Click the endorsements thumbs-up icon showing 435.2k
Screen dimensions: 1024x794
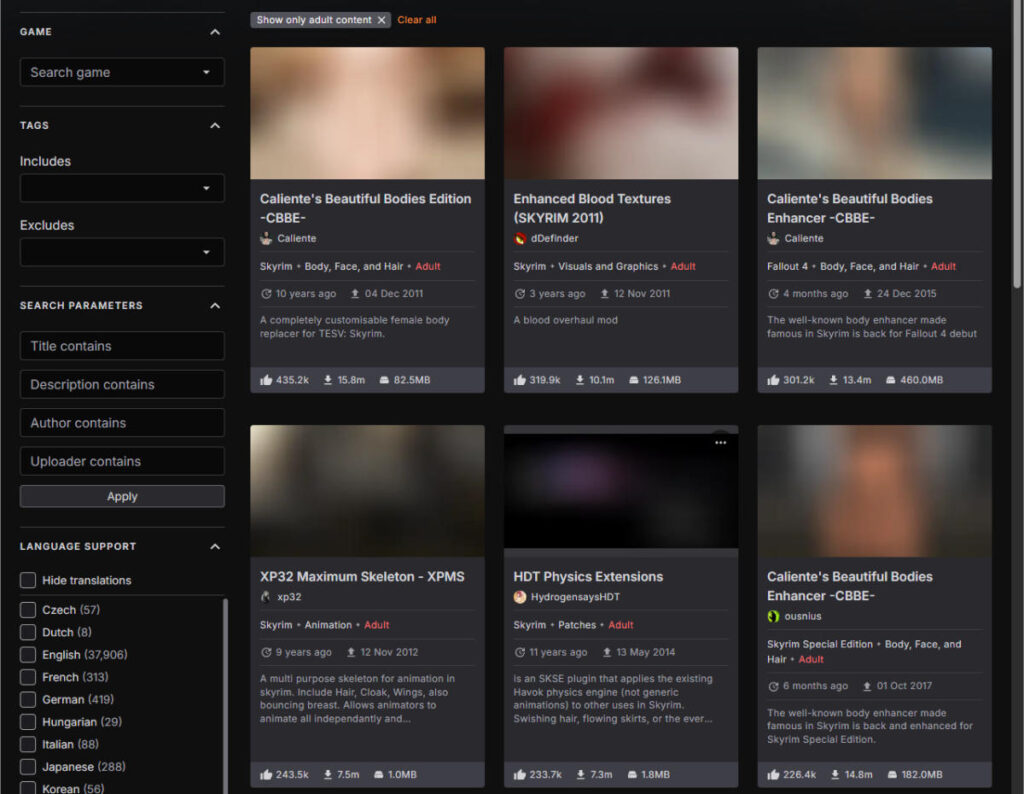[x=266, y=380]
